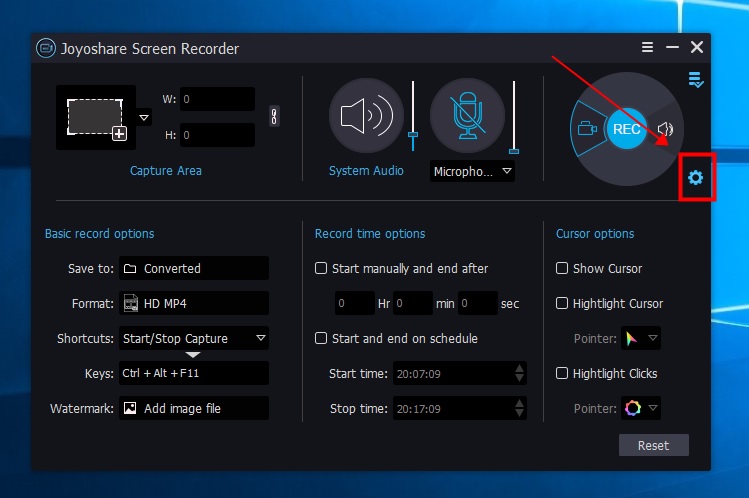Click the Save to Converted field

[194, 268]
